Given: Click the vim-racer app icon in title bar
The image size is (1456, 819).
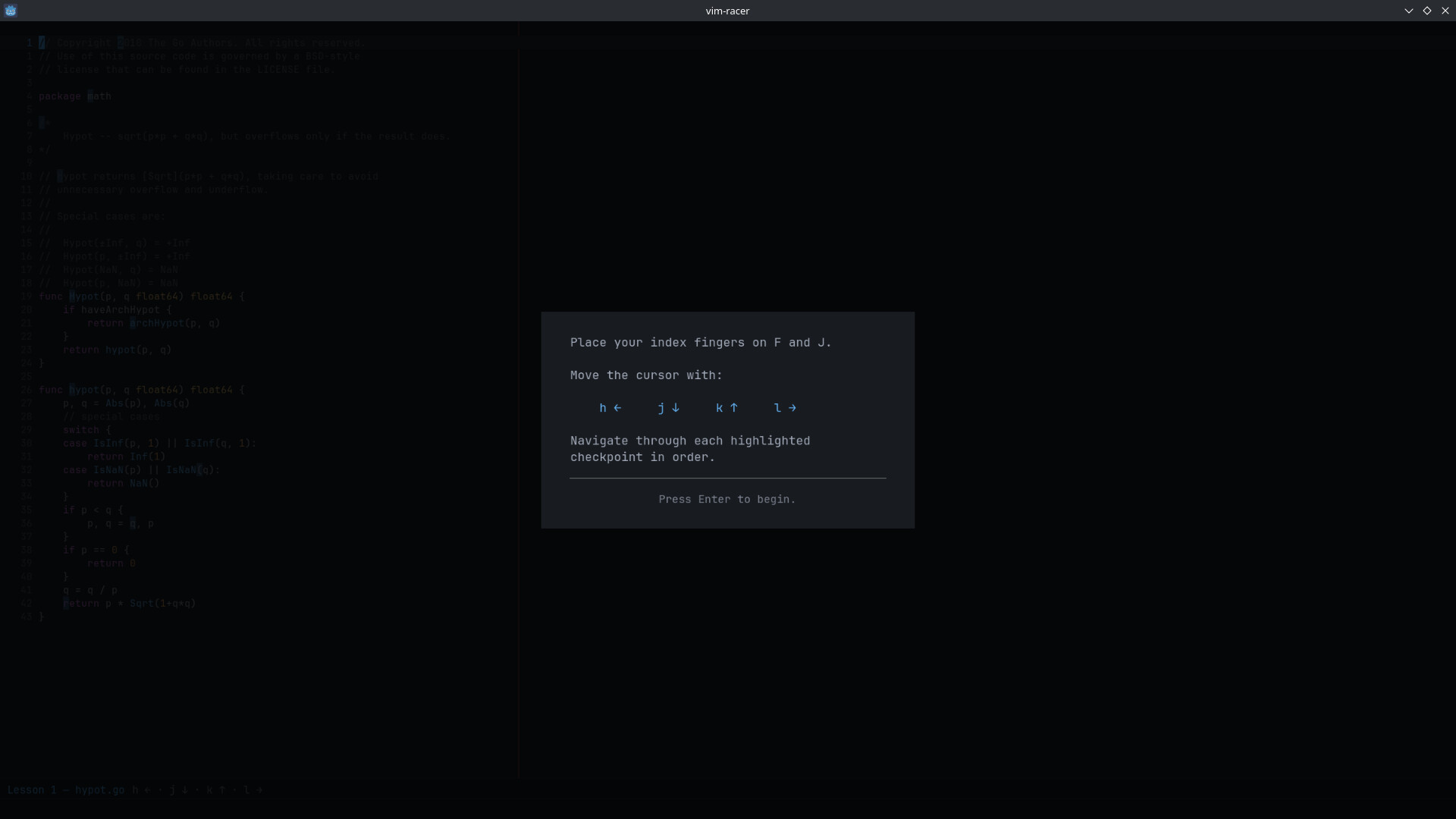Looking at the screenshot, I should 11,11.
